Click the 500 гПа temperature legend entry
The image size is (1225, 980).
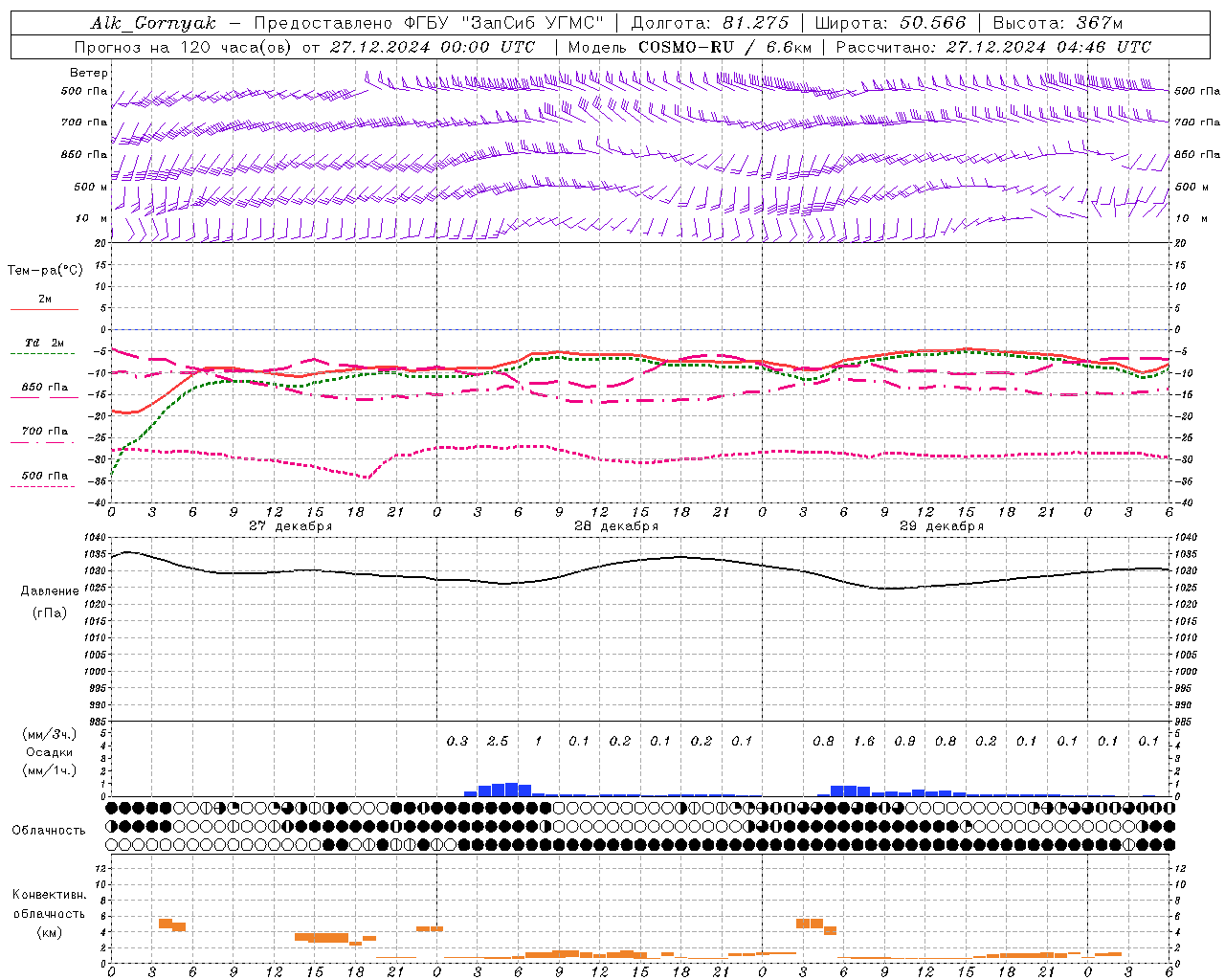pyautogui.click(x=44, y=476)
